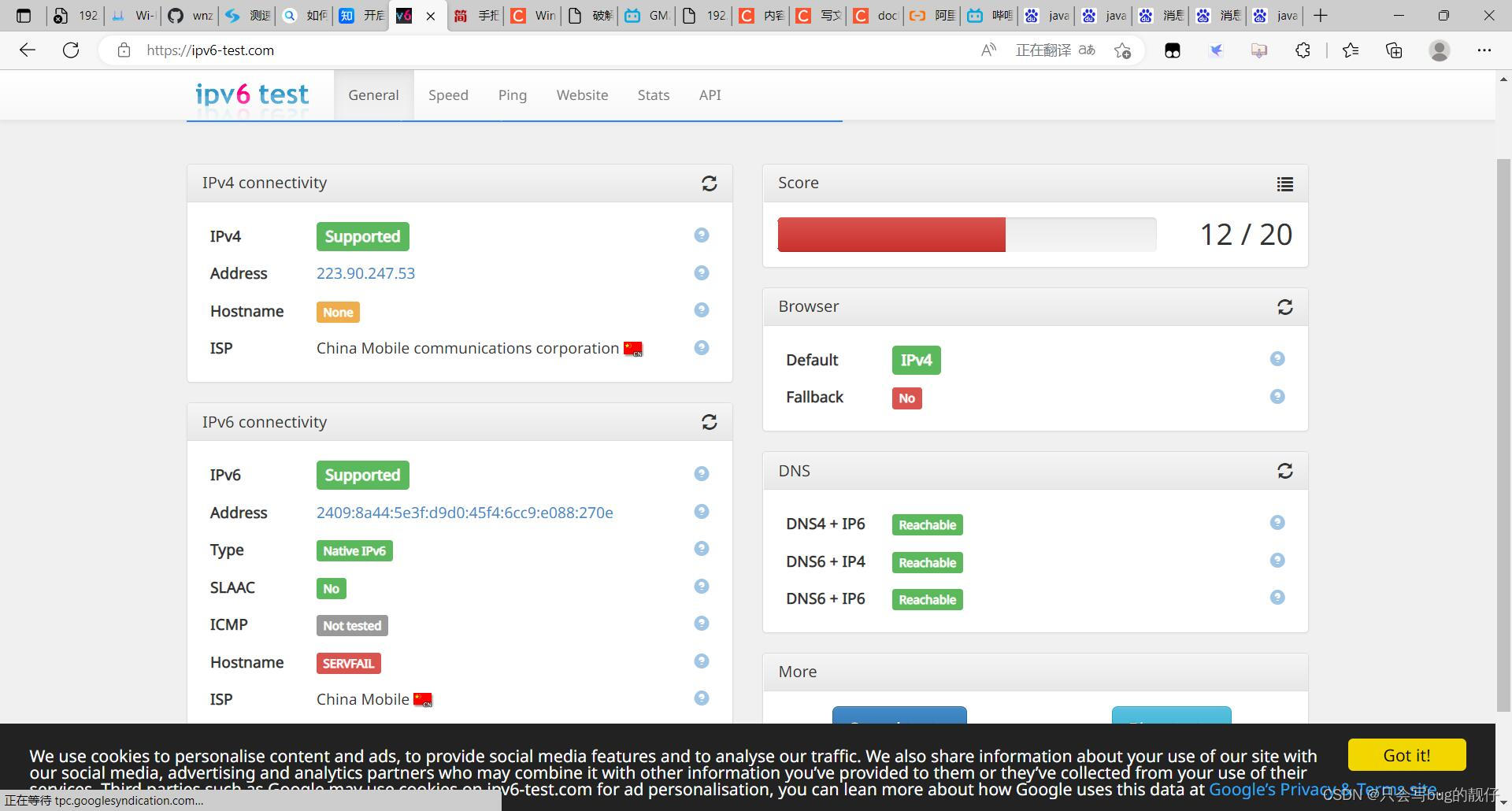Show help for the Fallback row
Viewport: 1512px width, 811px height.
(x=1277, y=397)
